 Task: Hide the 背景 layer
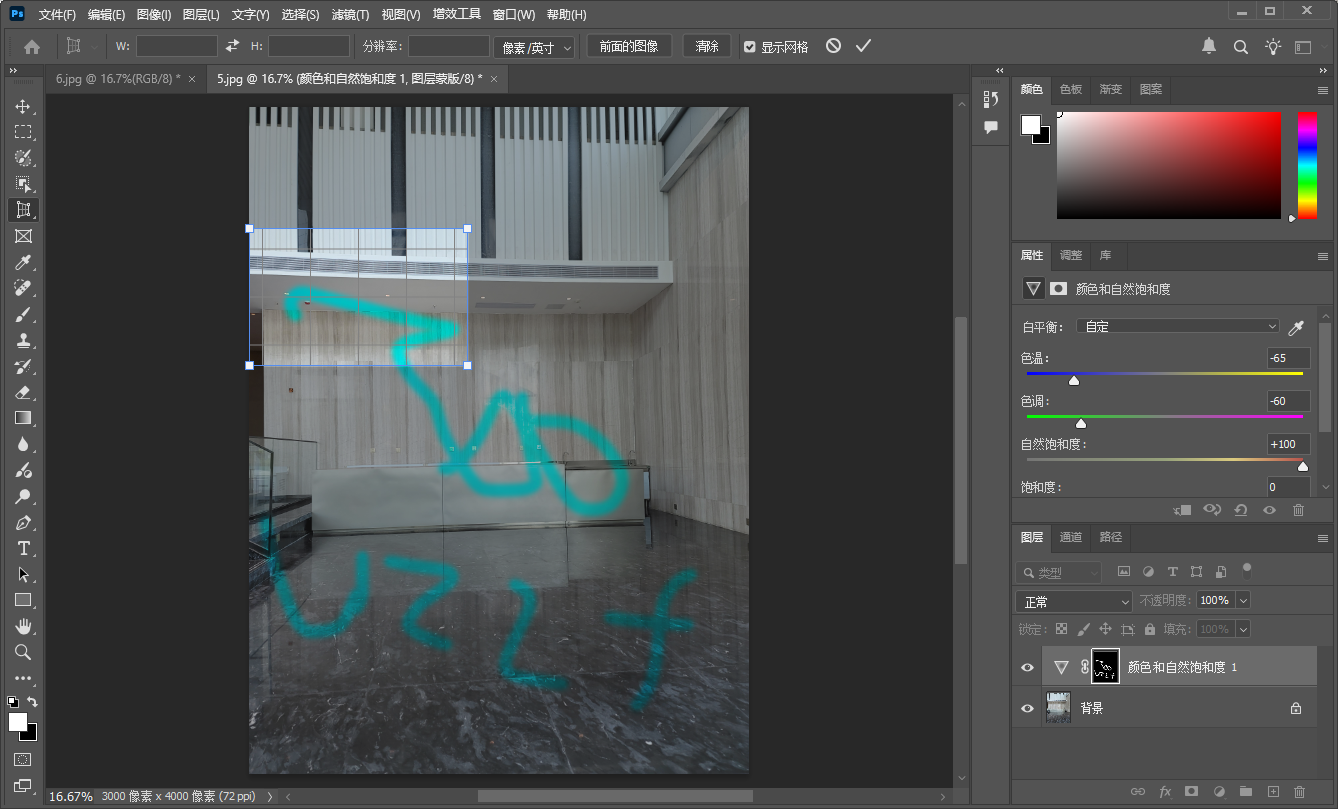1026,707
